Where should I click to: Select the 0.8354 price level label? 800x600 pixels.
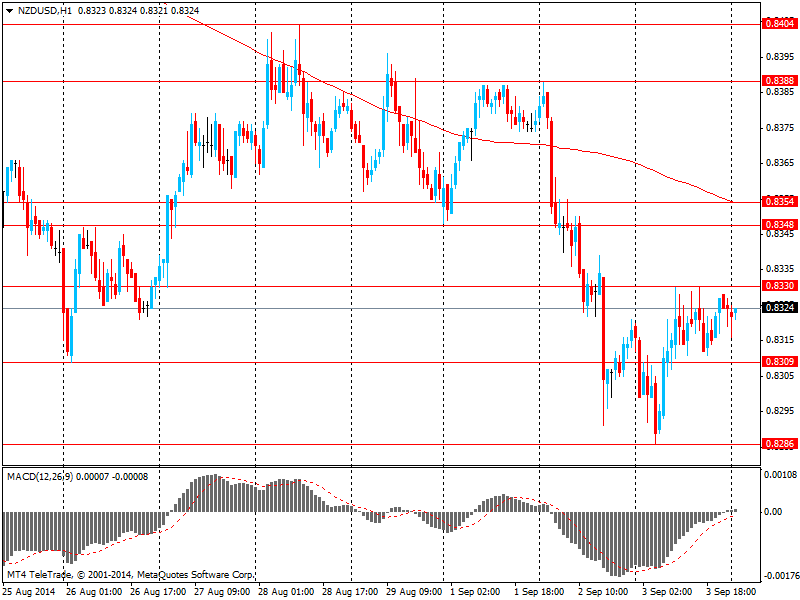tap(780, 202)
